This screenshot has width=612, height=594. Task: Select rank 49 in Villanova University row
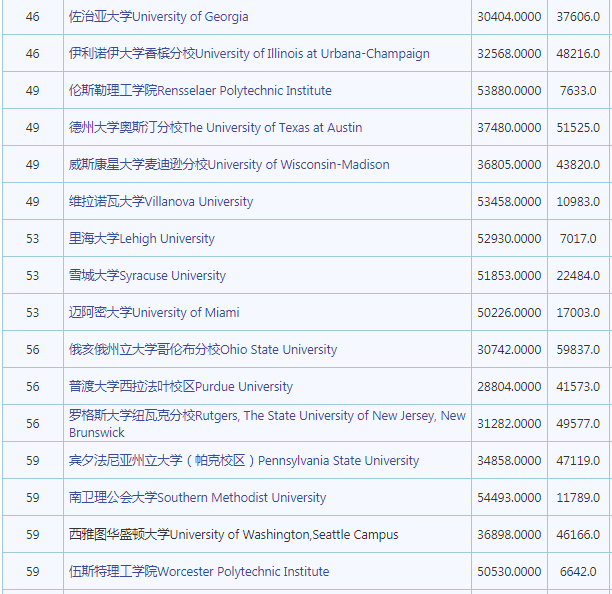click(33, 202)
